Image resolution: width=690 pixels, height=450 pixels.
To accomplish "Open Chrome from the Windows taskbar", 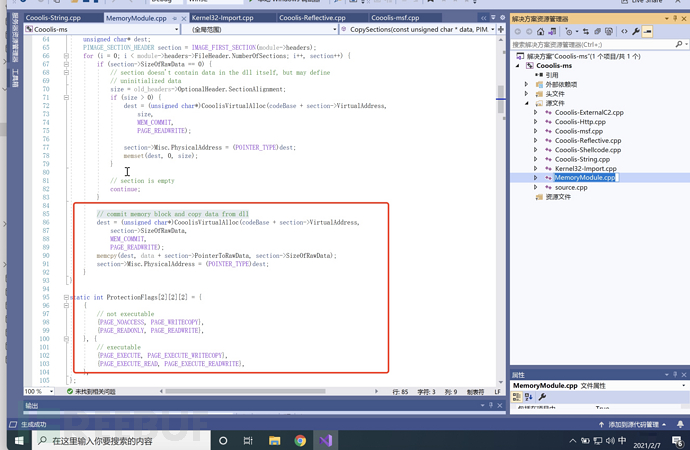I will pos(300,440).
